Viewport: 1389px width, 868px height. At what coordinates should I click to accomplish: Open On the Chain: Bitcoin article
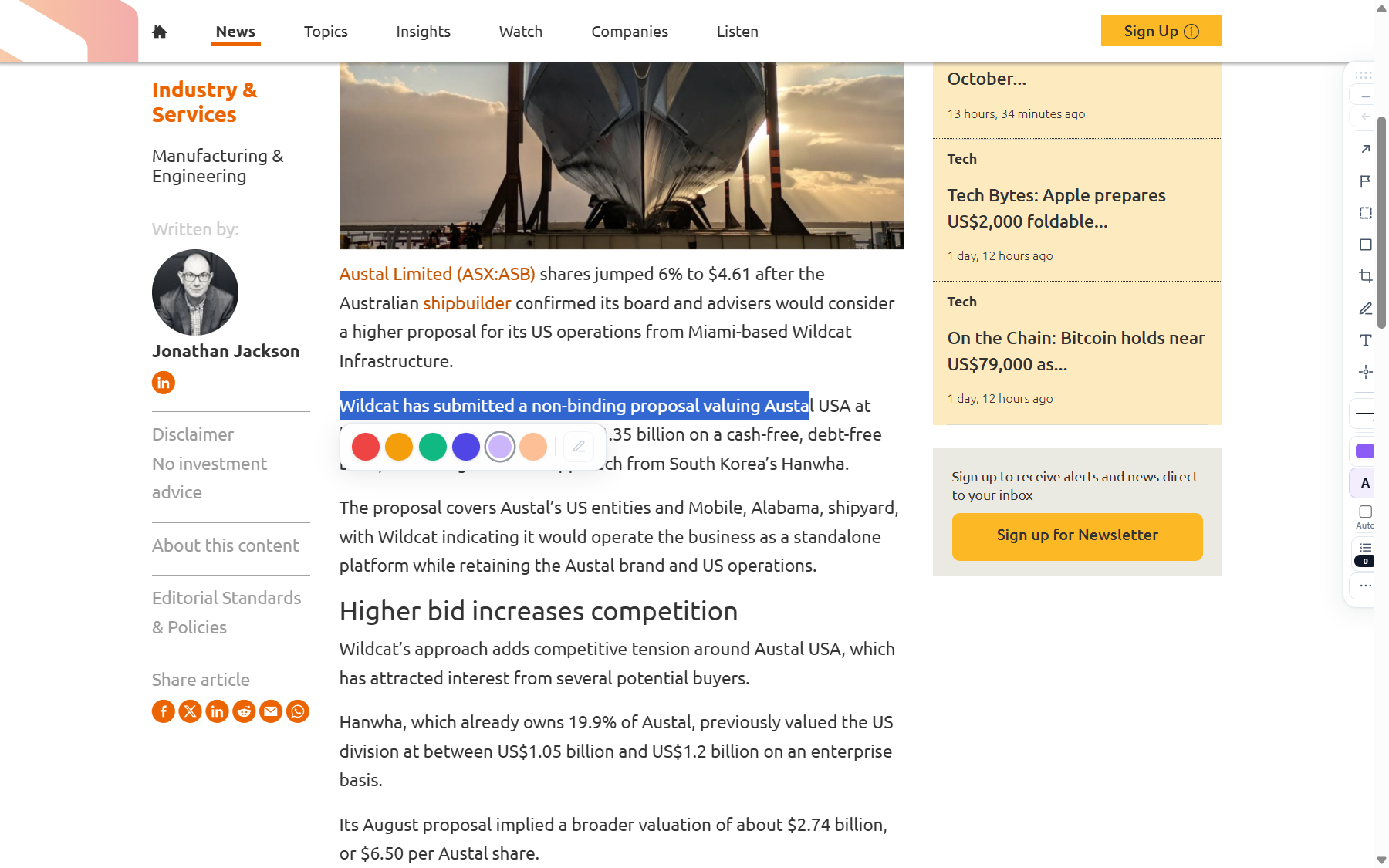[1076, 351]
